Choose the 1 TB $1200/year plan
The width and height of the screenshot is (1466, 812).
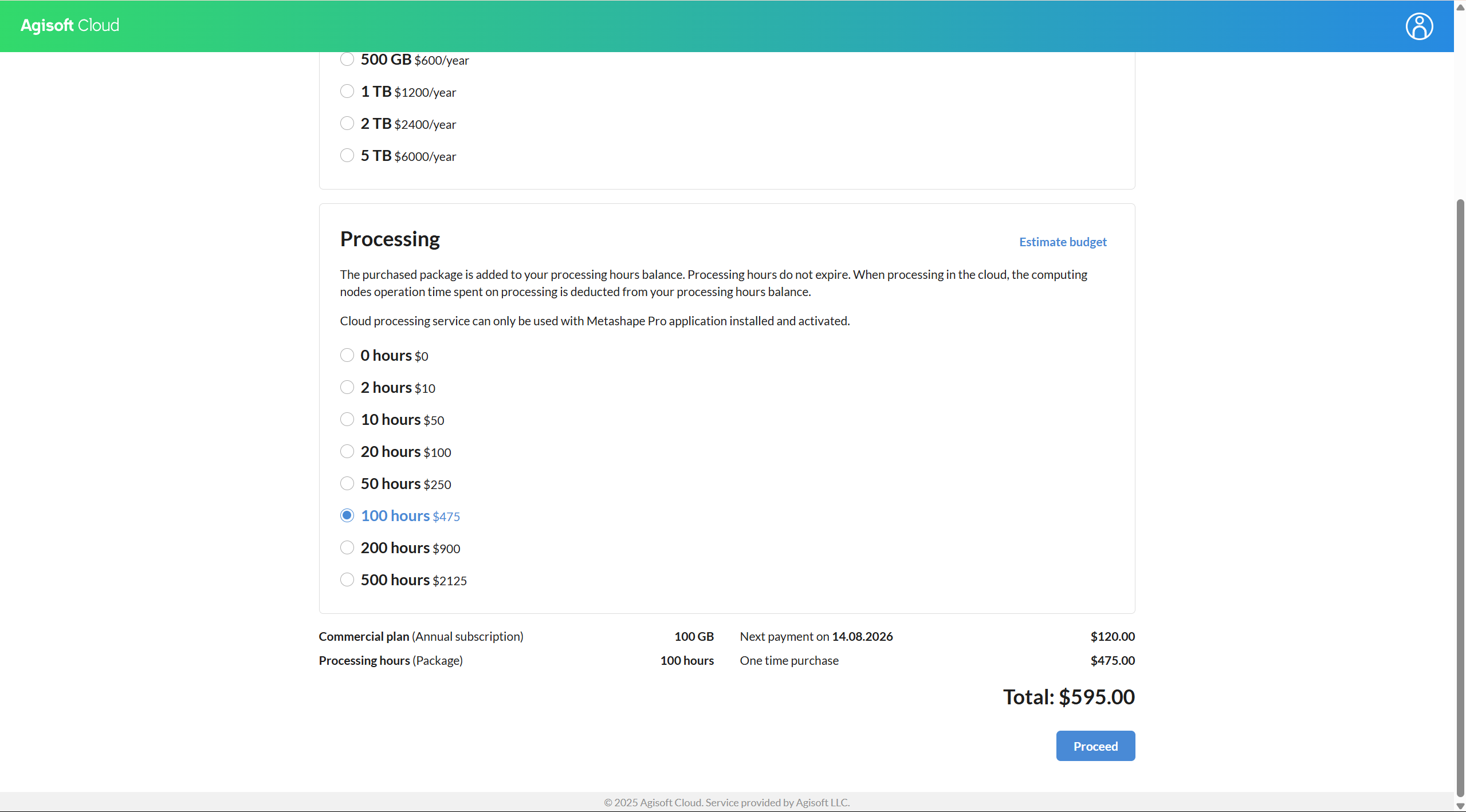pos(347,91)
